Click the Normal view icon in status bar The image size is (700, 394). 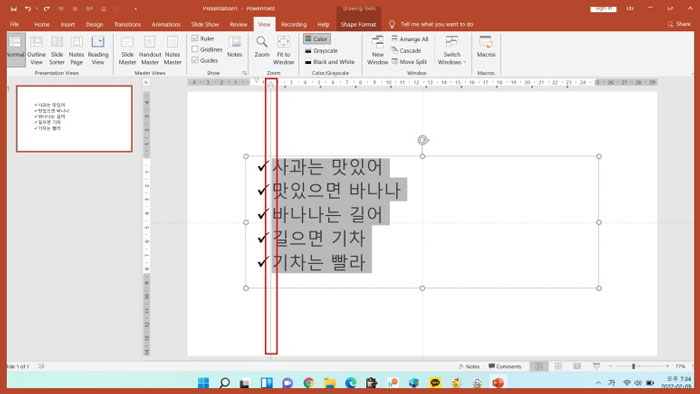[x=539, y=366]
